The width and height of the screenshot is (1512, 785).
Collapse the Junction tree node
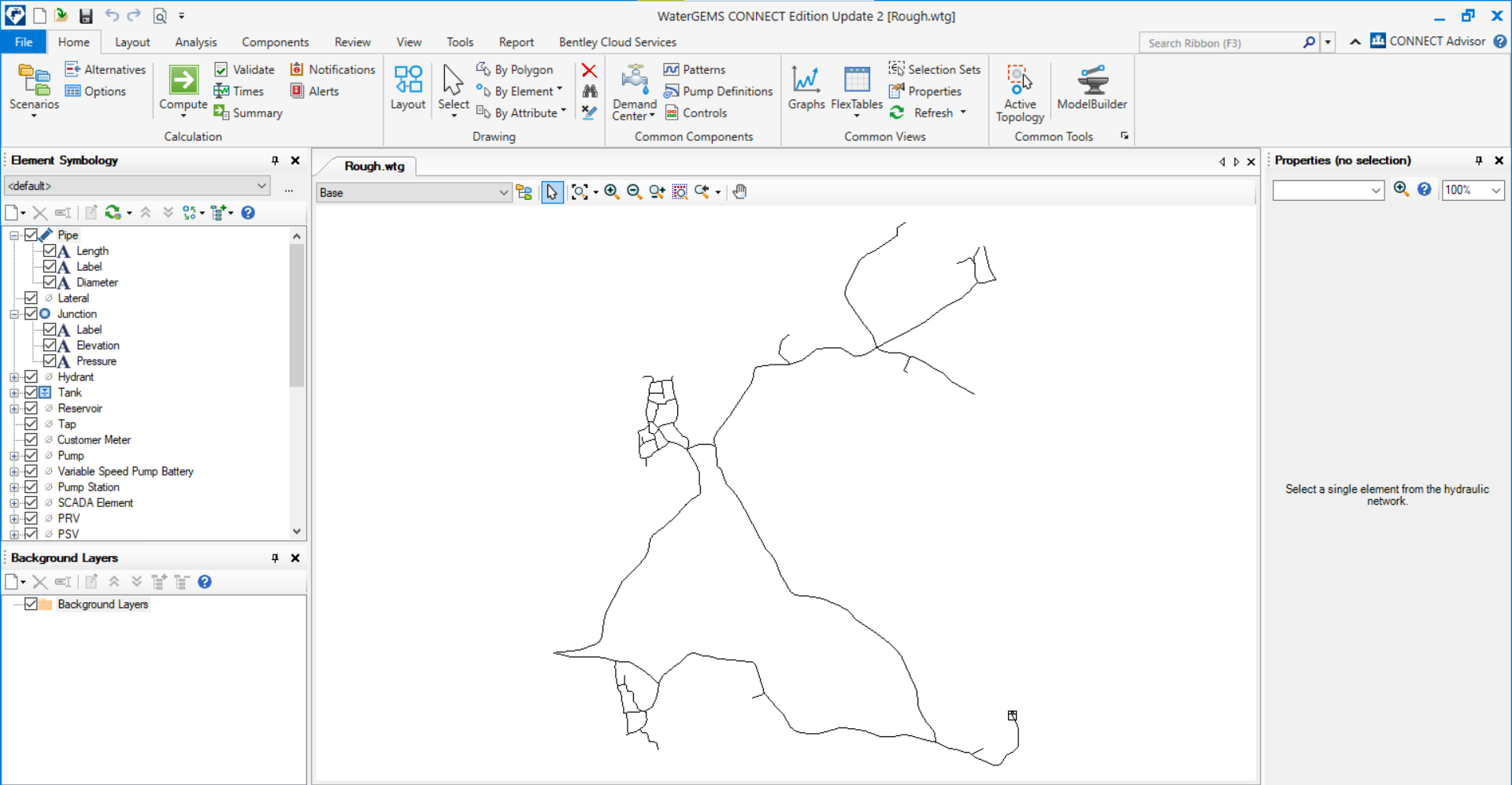point(14,314)
